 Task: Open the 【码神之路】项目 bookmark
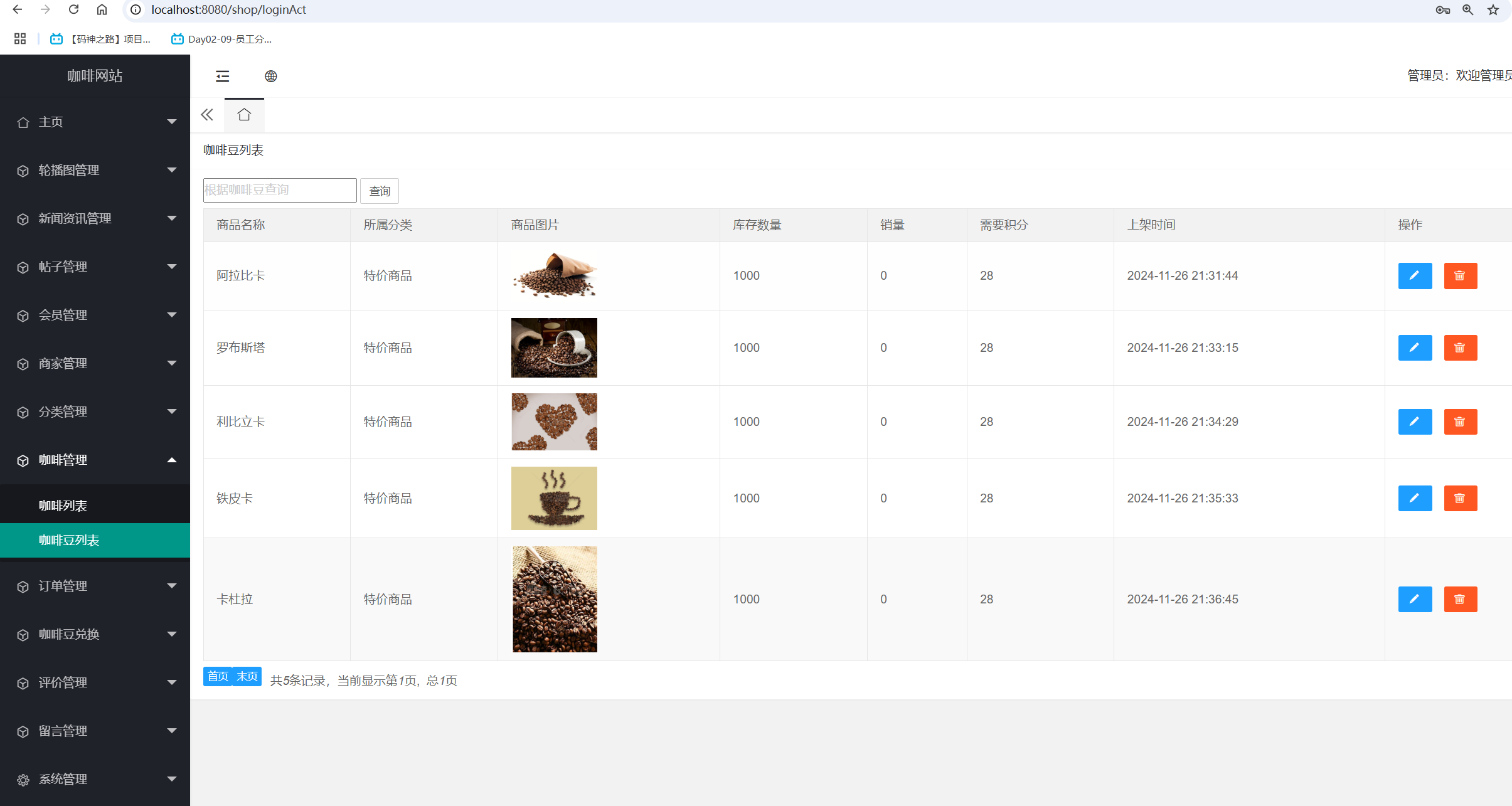pos(101,39)
